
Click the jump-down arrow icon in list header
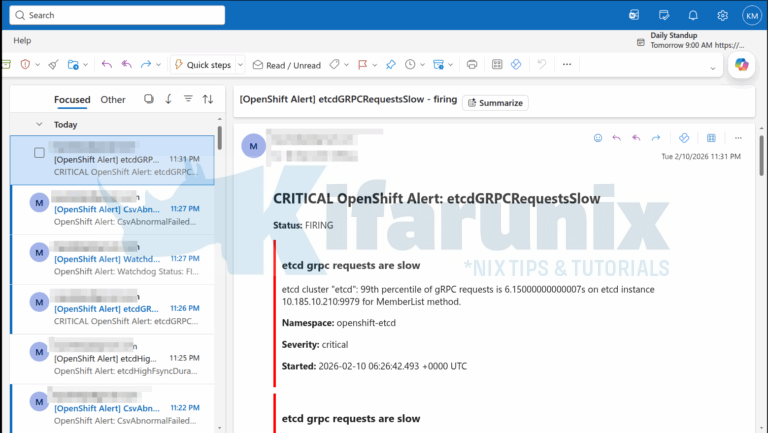168,99
